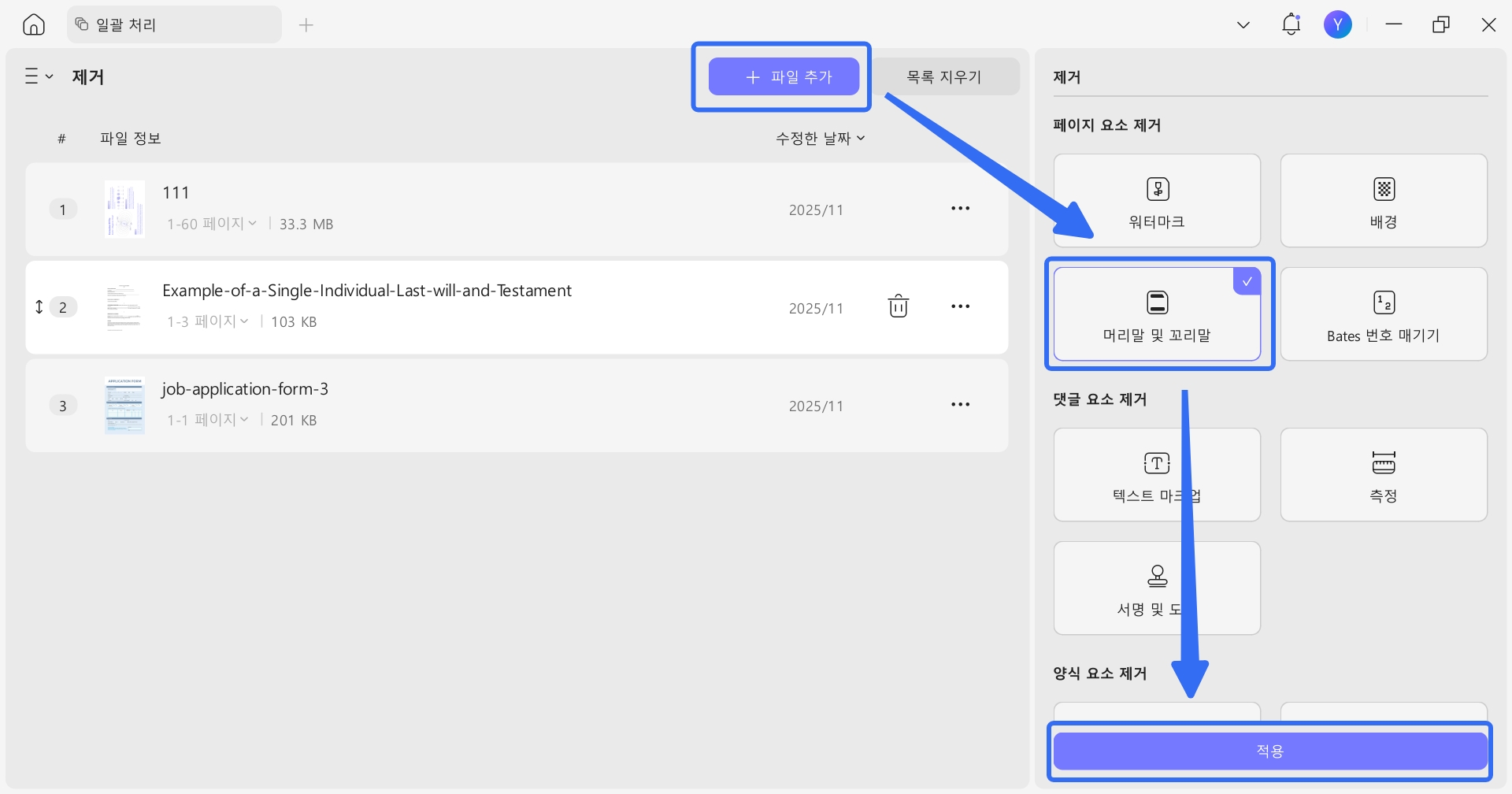Image resolution: width=1512 pixels, height=794 pixels.
Task: Click the 댓글 요소 제거 heading
Action: tap(1100, 399)
